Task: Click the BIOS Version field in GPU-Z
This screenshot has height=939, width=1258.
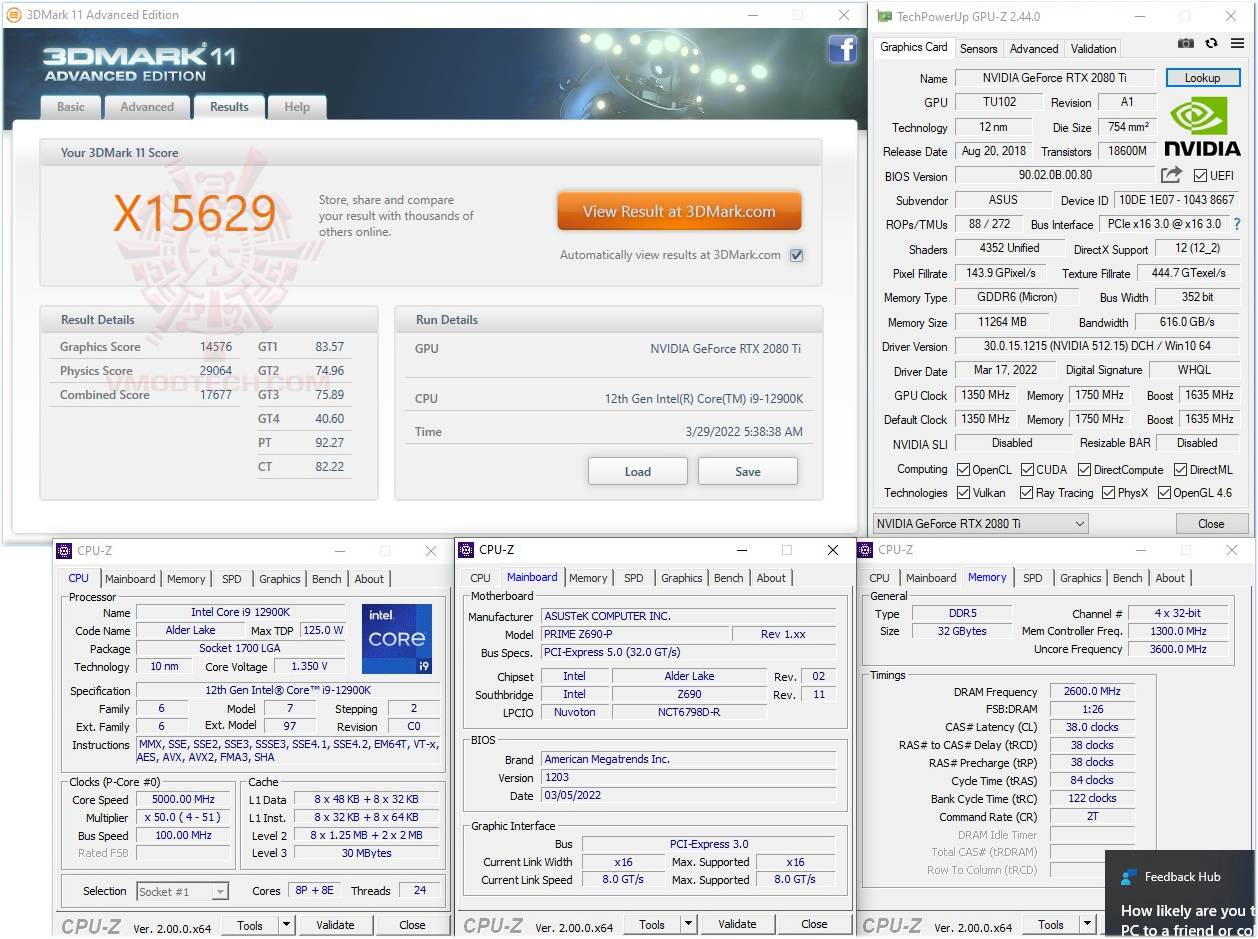Action: tap(1055, 174)
